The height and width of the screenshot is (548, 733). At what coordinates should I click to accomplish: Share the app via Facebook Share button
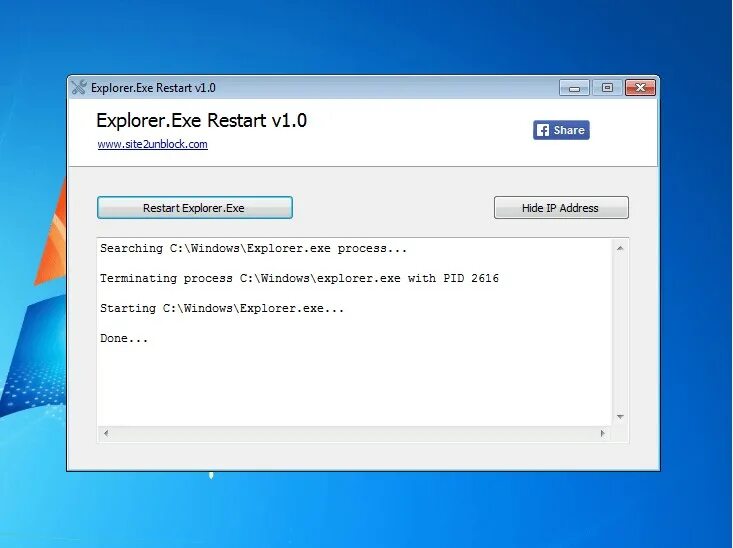[x=561, y=130]
